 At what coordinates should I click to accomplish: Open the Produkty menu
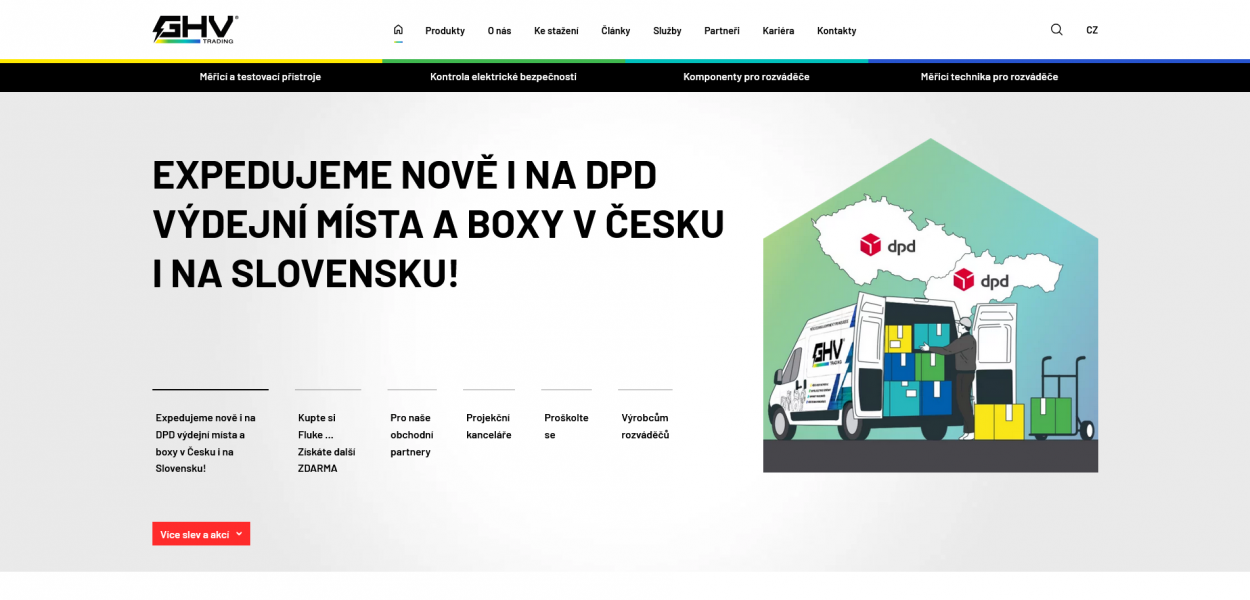click(445, 31)
